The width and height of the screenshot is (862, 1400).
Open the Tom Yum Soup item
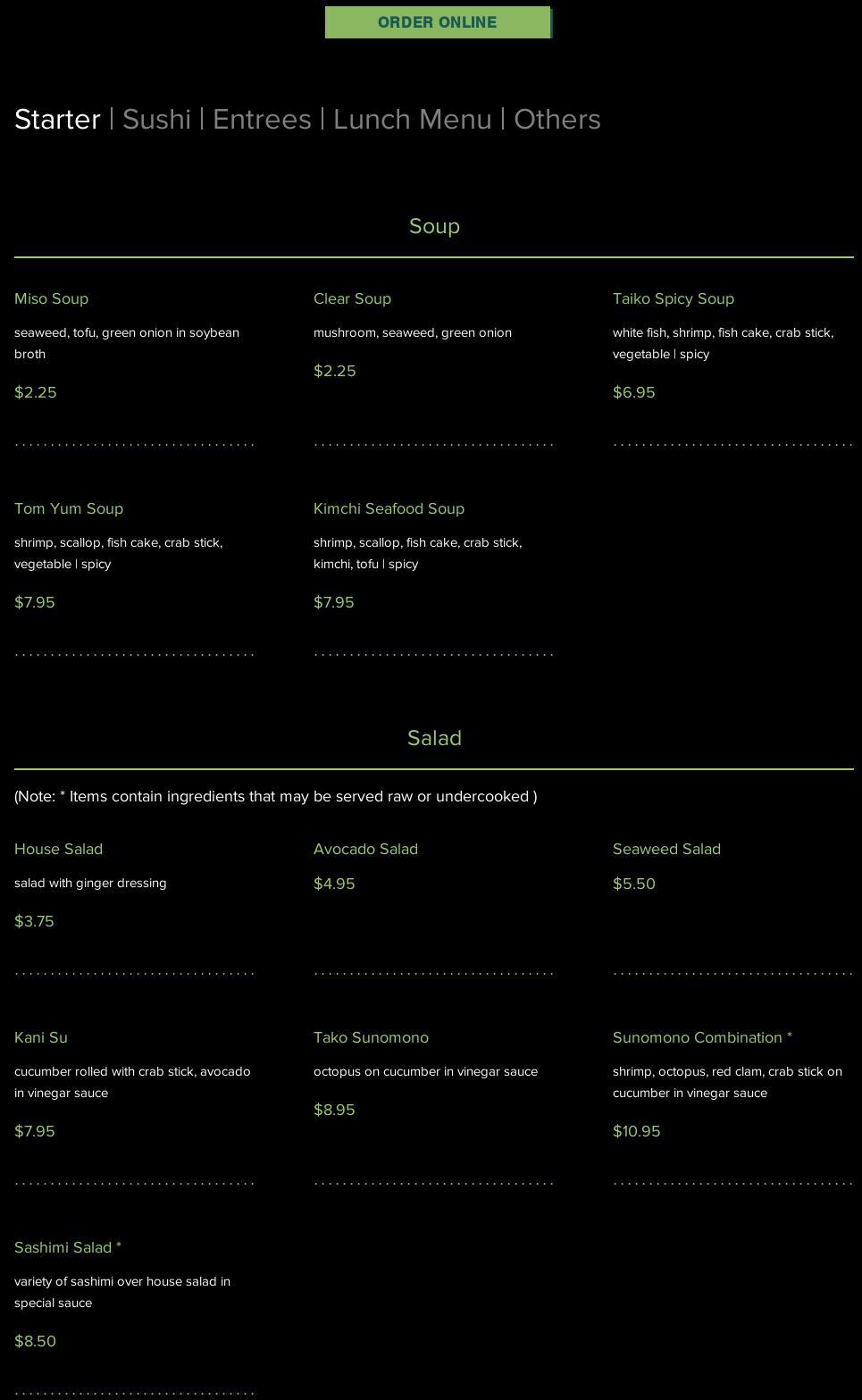click(x=69, y=509)
